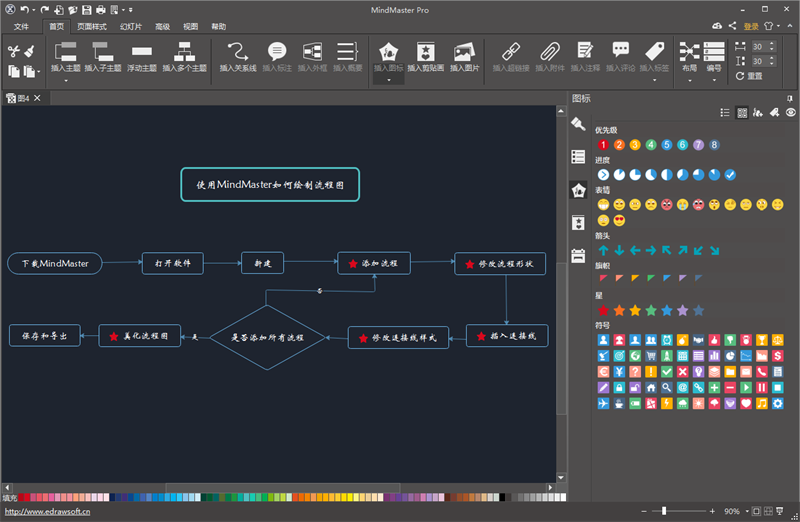The height and width of the screenshot is (522, 800).
Task: Open the calendar task side panel icon
Action: click(578, 256)
